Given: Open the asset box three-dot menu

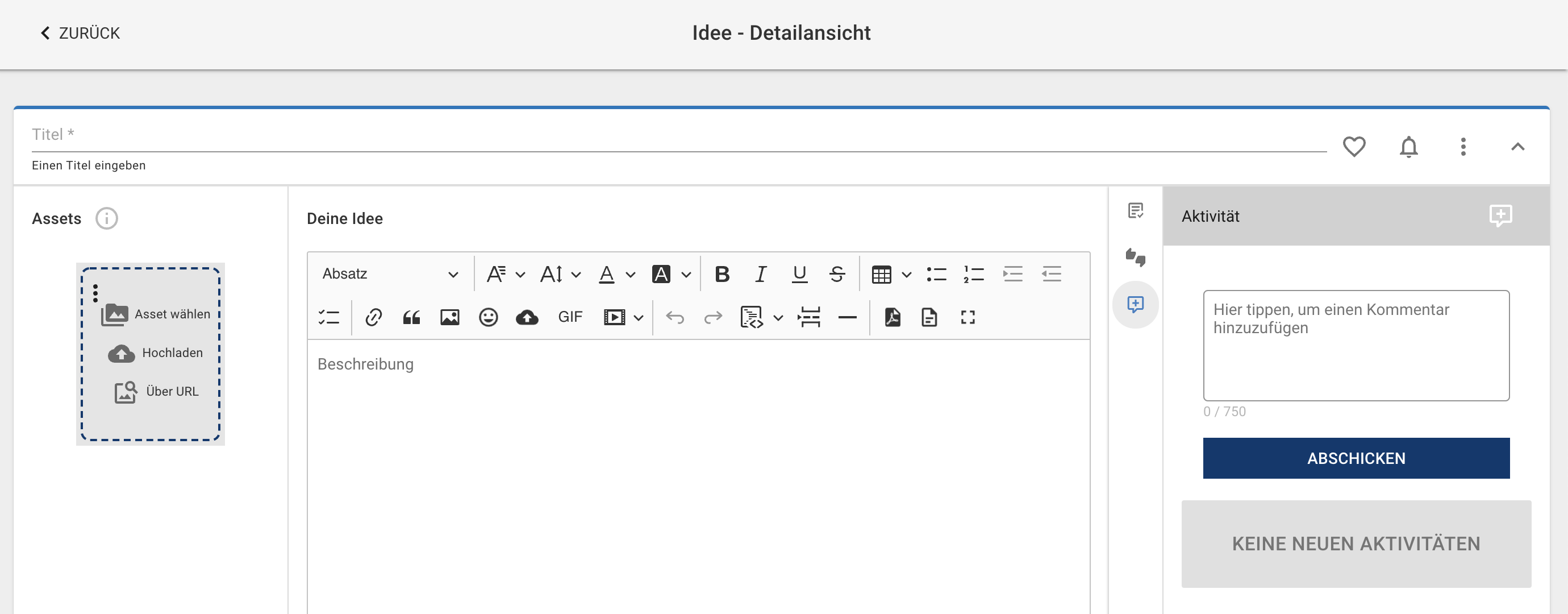Looking at the screenshot, I should tap(95, 293).
